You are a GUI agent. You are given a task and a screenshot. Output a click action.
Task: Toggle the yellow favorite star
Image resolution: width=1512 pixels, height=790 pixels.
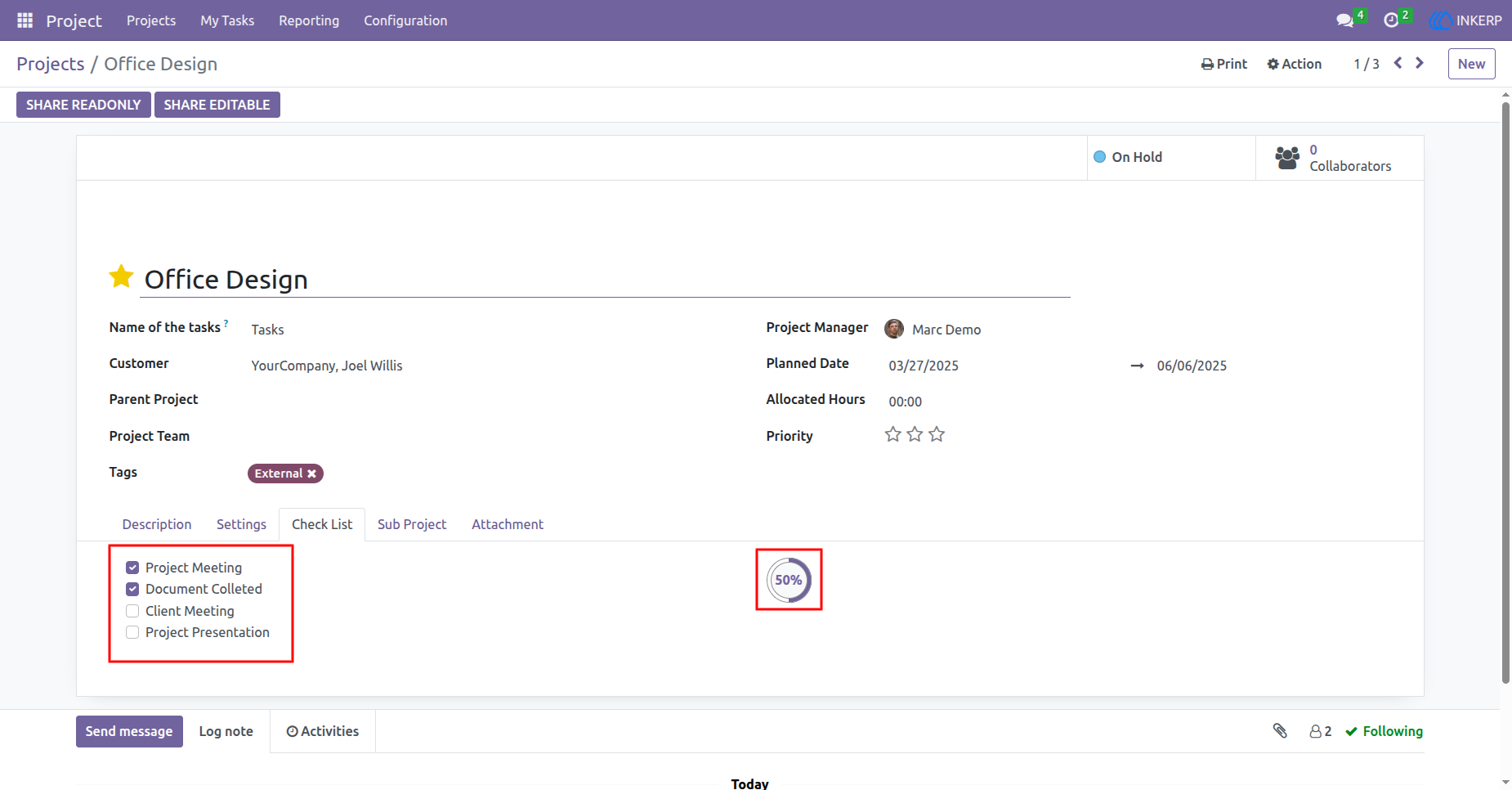click(121, 277)
